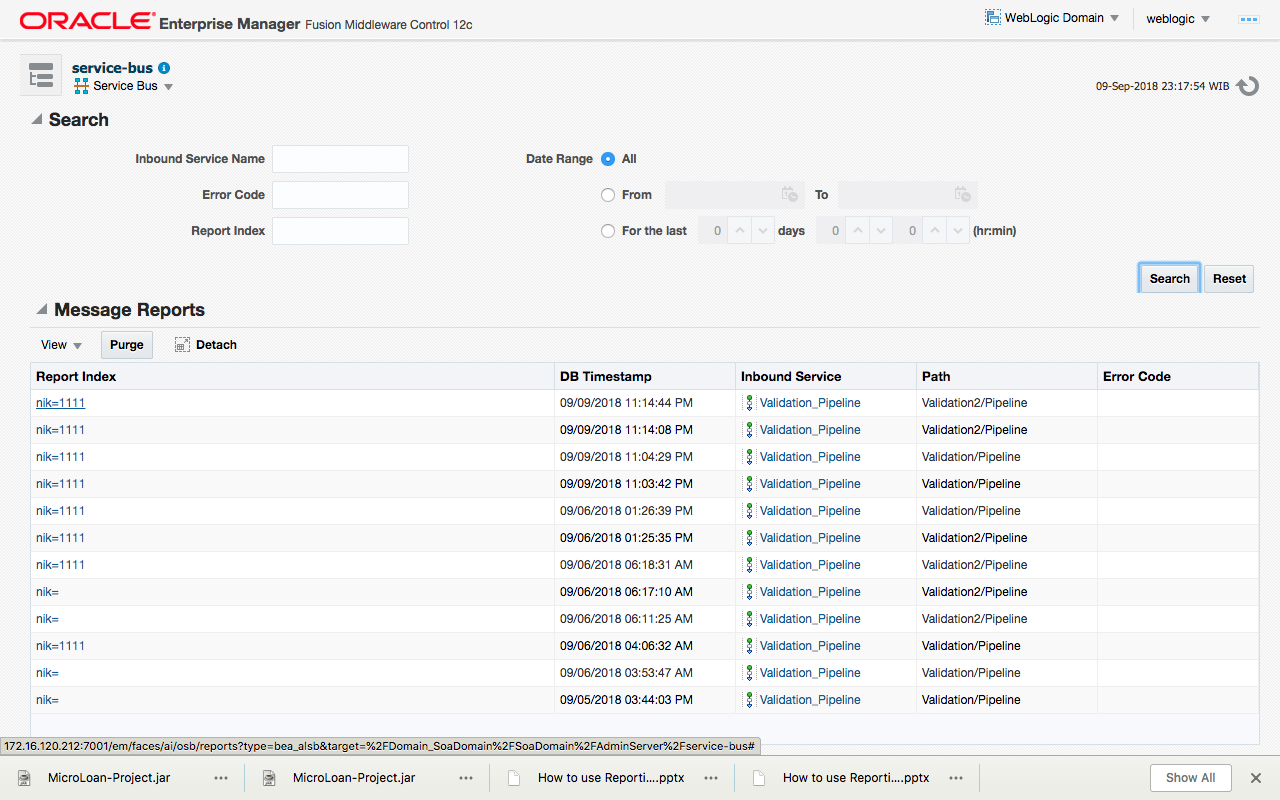Open the navigation tree icon beside service-bus
Viewport: 1280px width, 800px height.
[x=40, y=74]
